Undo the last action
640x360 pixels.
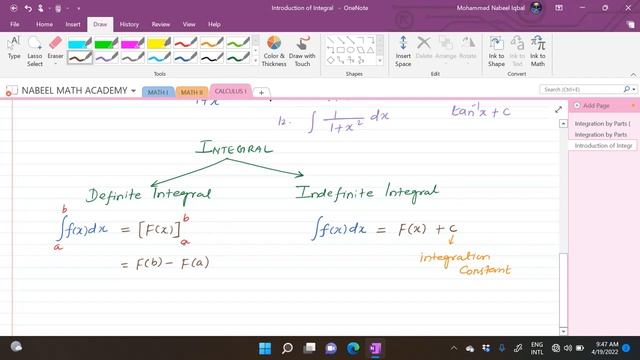[x=28, y=8]
